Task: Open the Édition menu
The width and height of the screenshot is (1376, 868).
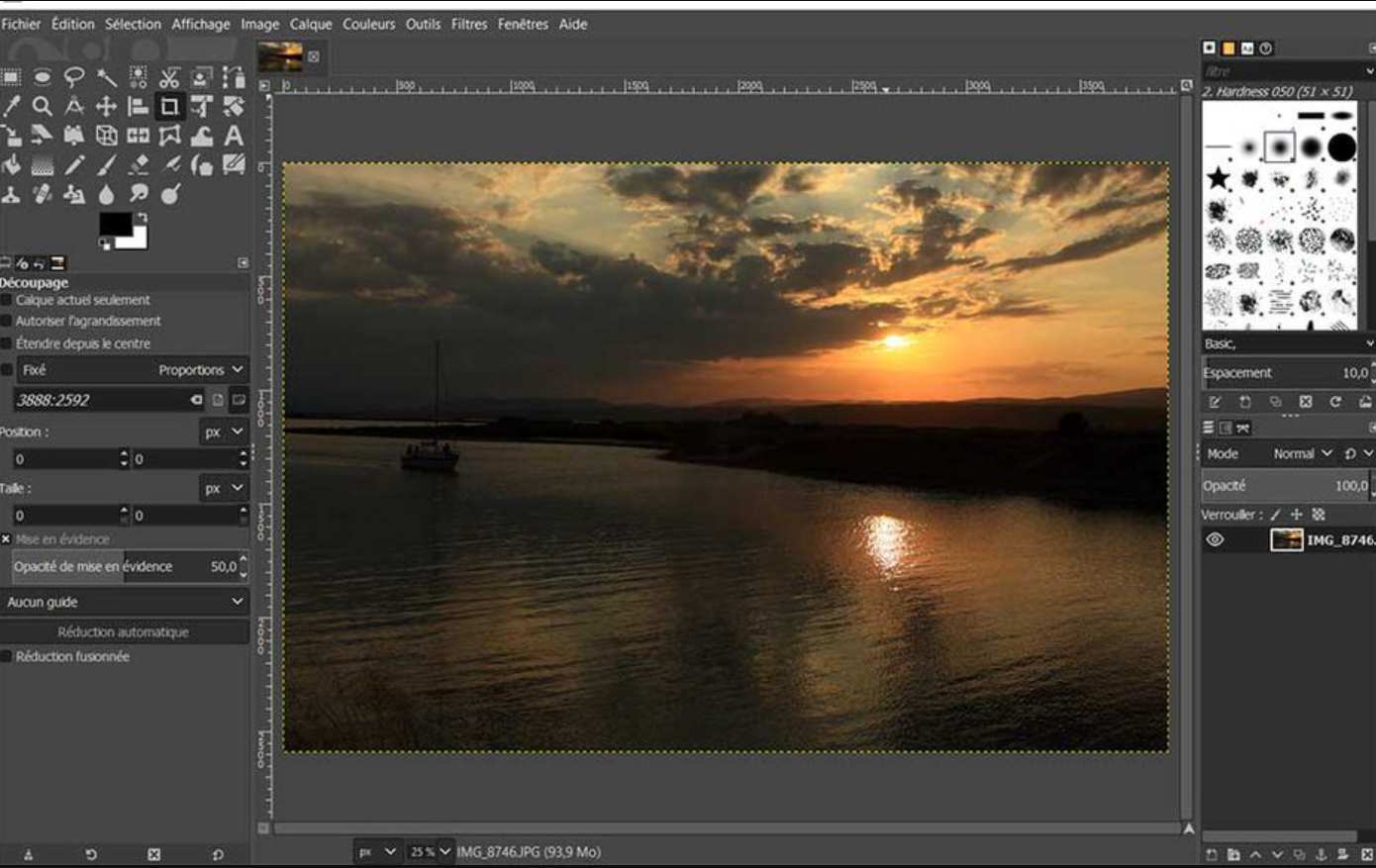Action: pyautogui.click(x=73, y=24)
